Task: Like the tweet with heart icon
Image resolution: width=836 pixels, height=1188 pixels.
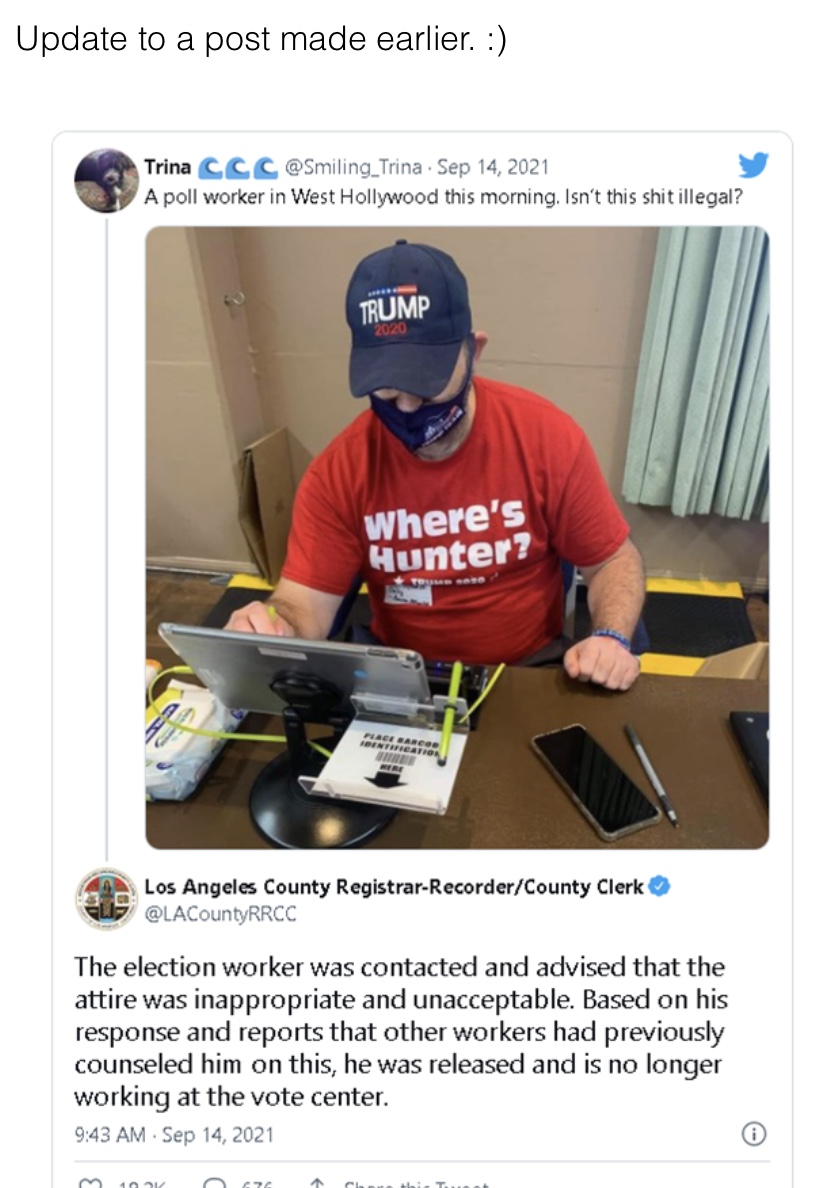Action: 90,1183
